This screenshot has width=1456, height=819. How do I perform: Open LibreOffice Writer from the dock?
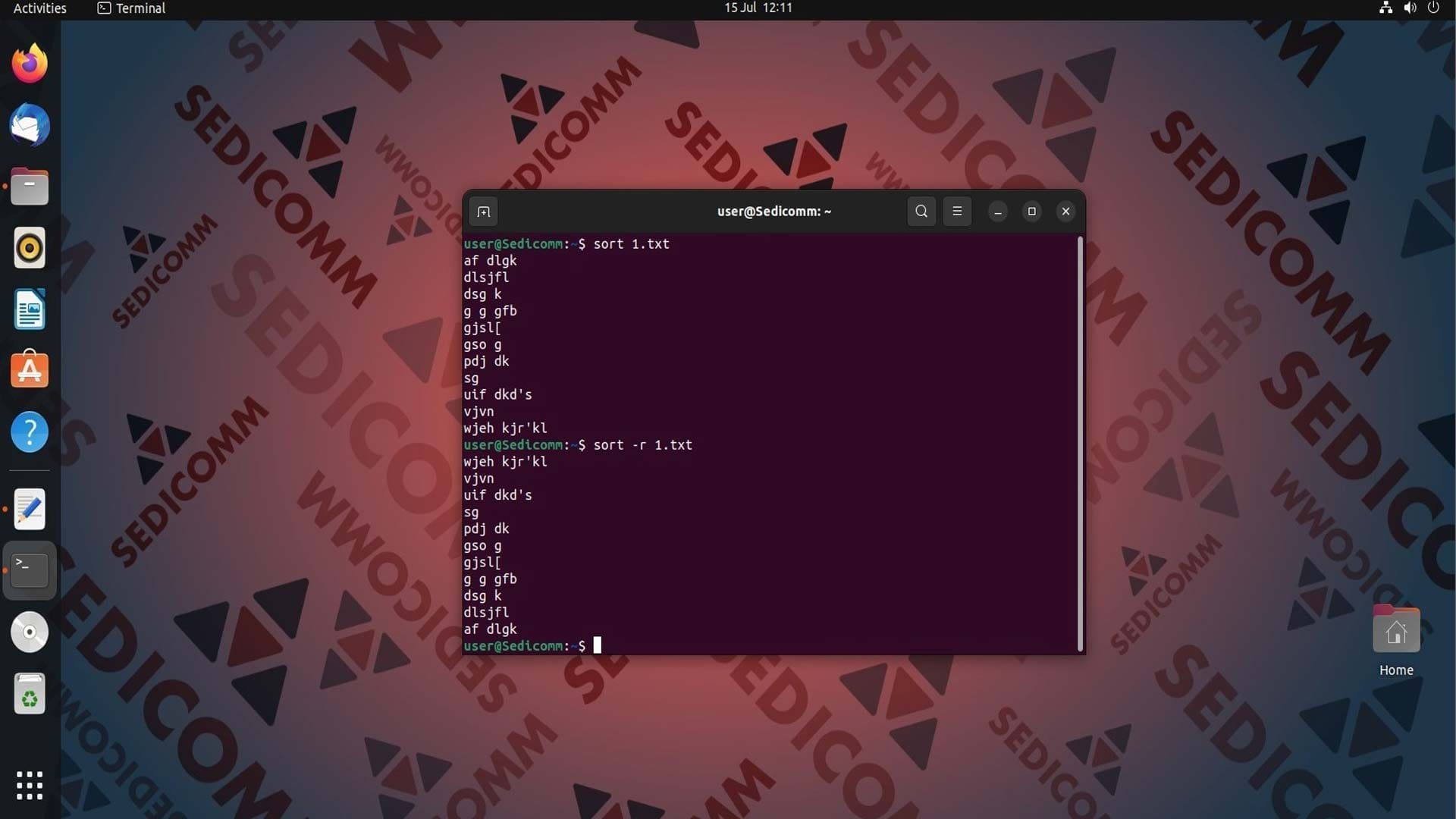pos(30,309)
